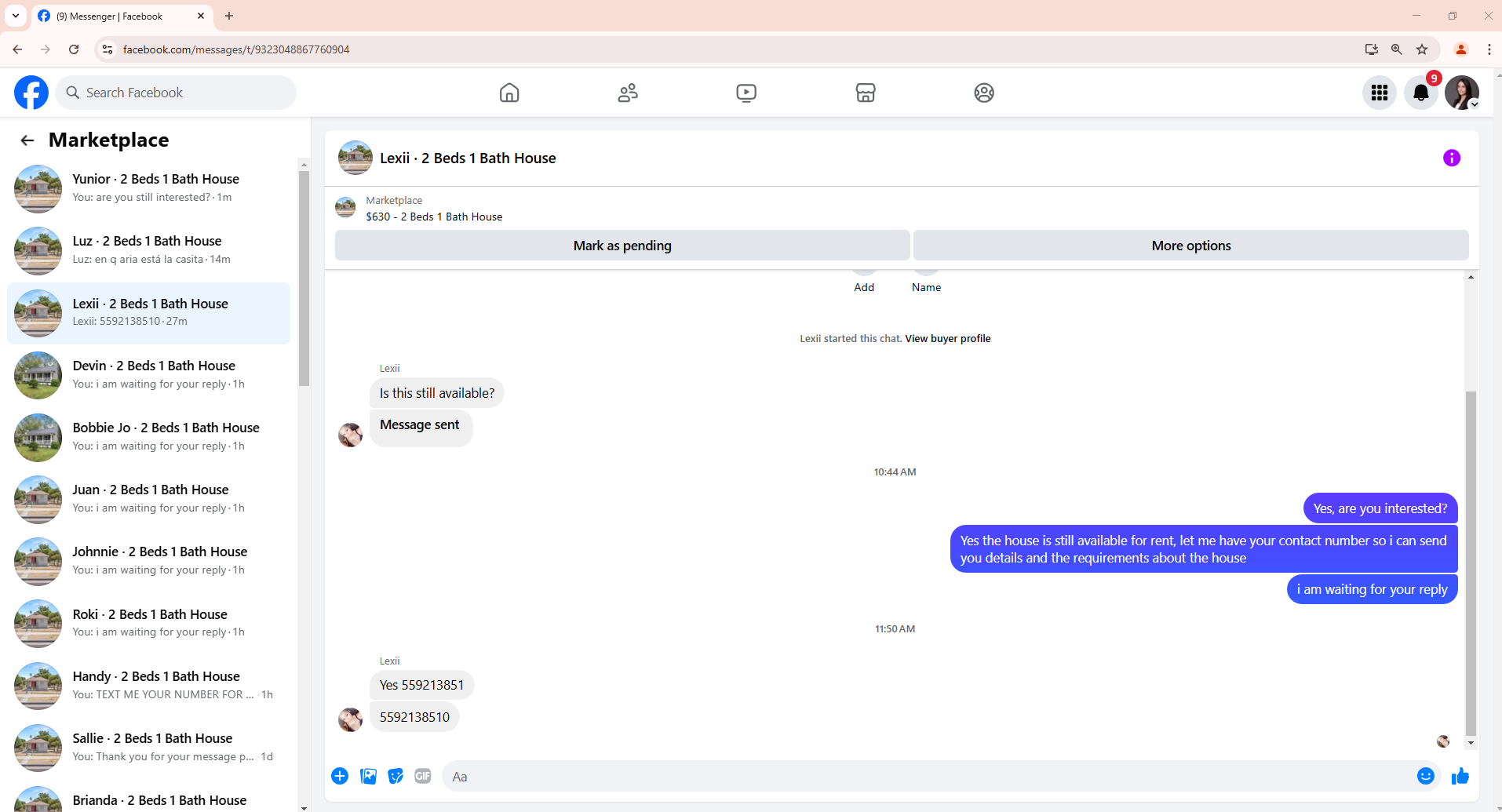
Task: Send a thumbs-up like
Action: click(x=1460, y=776)
